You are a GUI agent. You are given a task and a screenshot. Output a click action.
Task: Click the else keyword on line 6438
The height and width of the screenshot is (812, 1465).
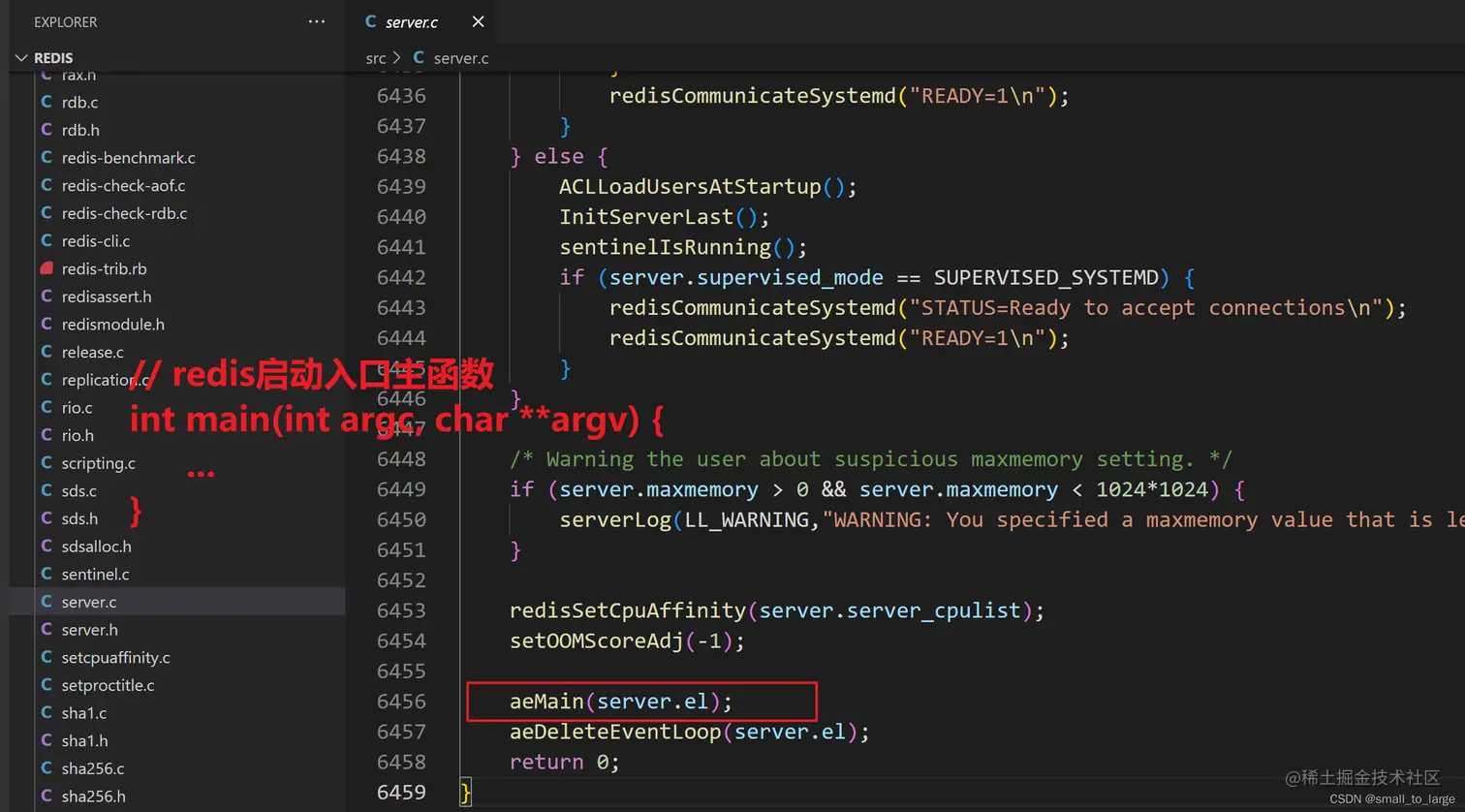pos(559,157)
